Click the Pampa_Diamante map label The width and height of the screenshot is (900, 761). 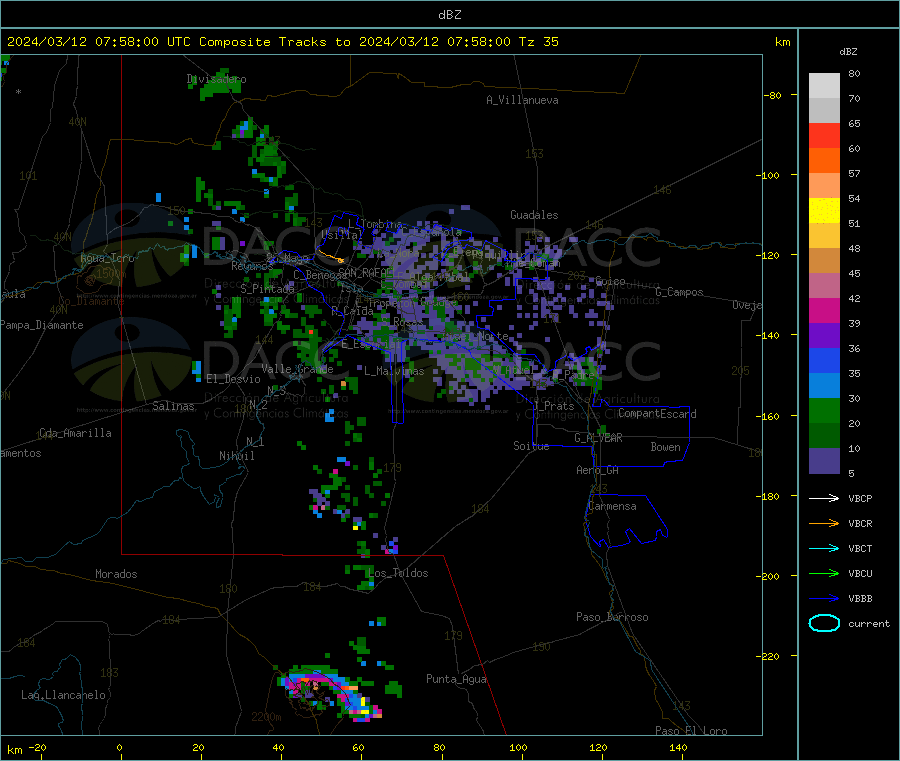tap(42, 325)
